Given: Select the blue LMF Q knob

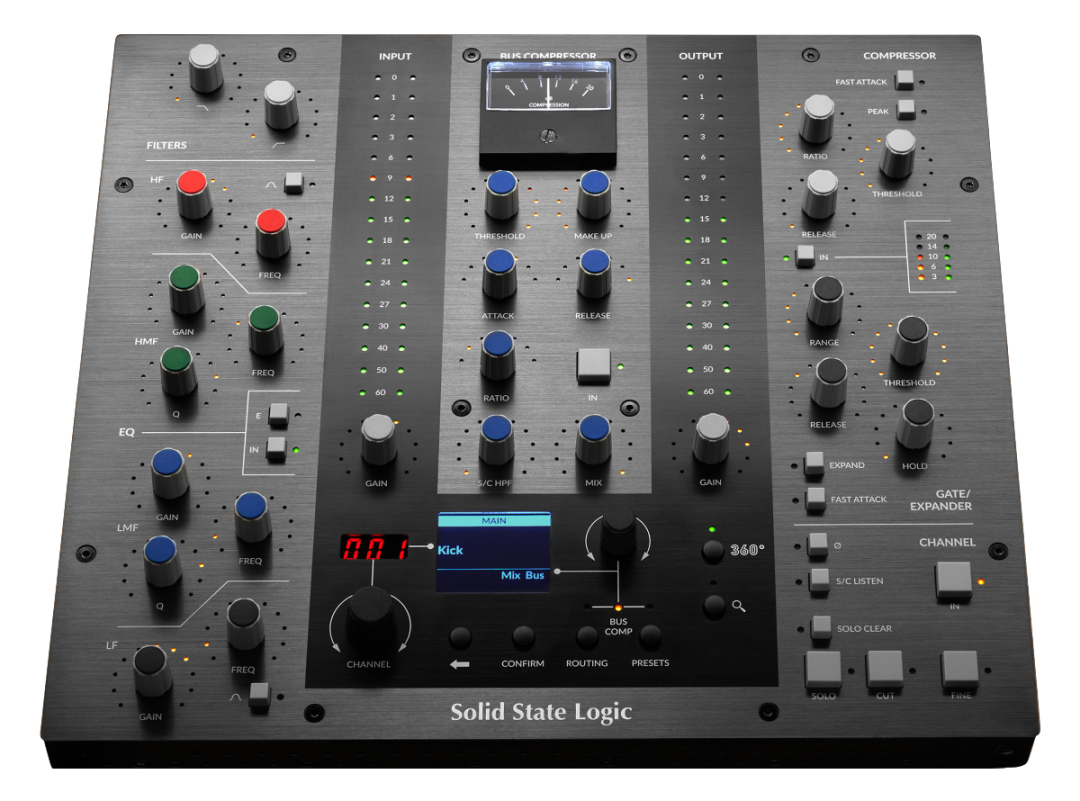Looking at the screenshot, I should click(162, 560).
